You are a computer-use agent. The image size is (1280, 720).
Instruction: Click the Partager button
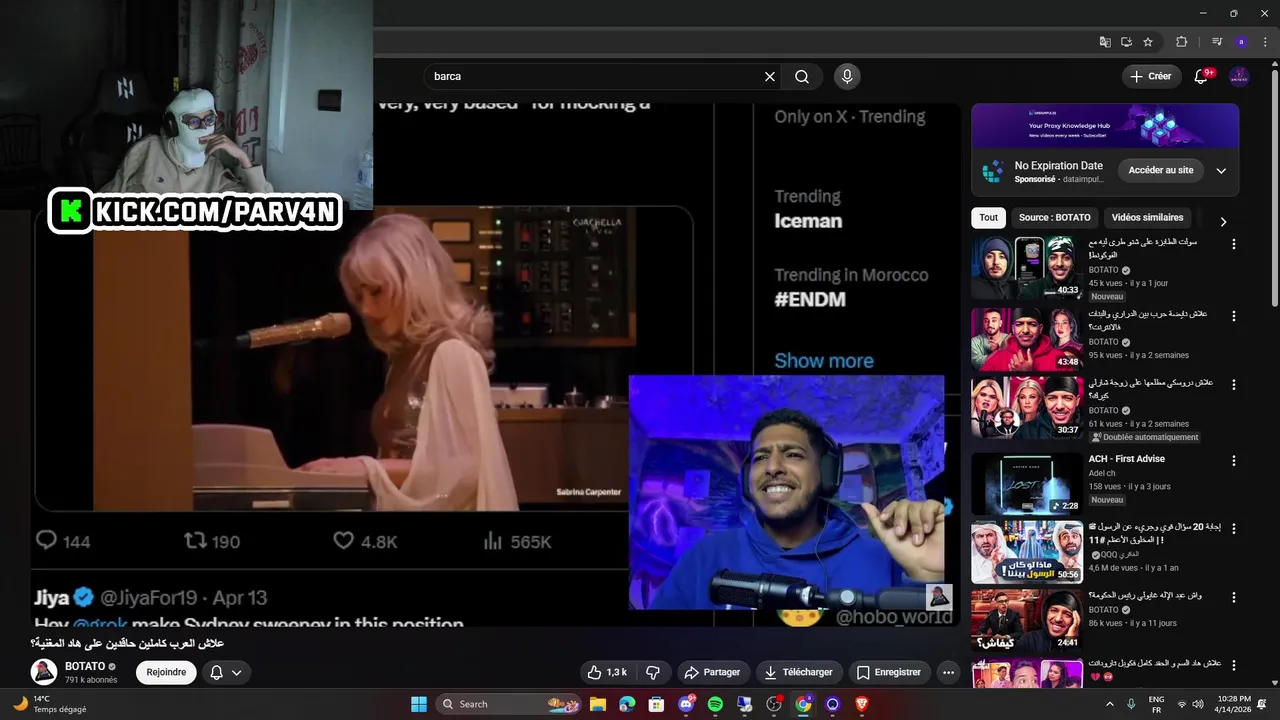711,672
